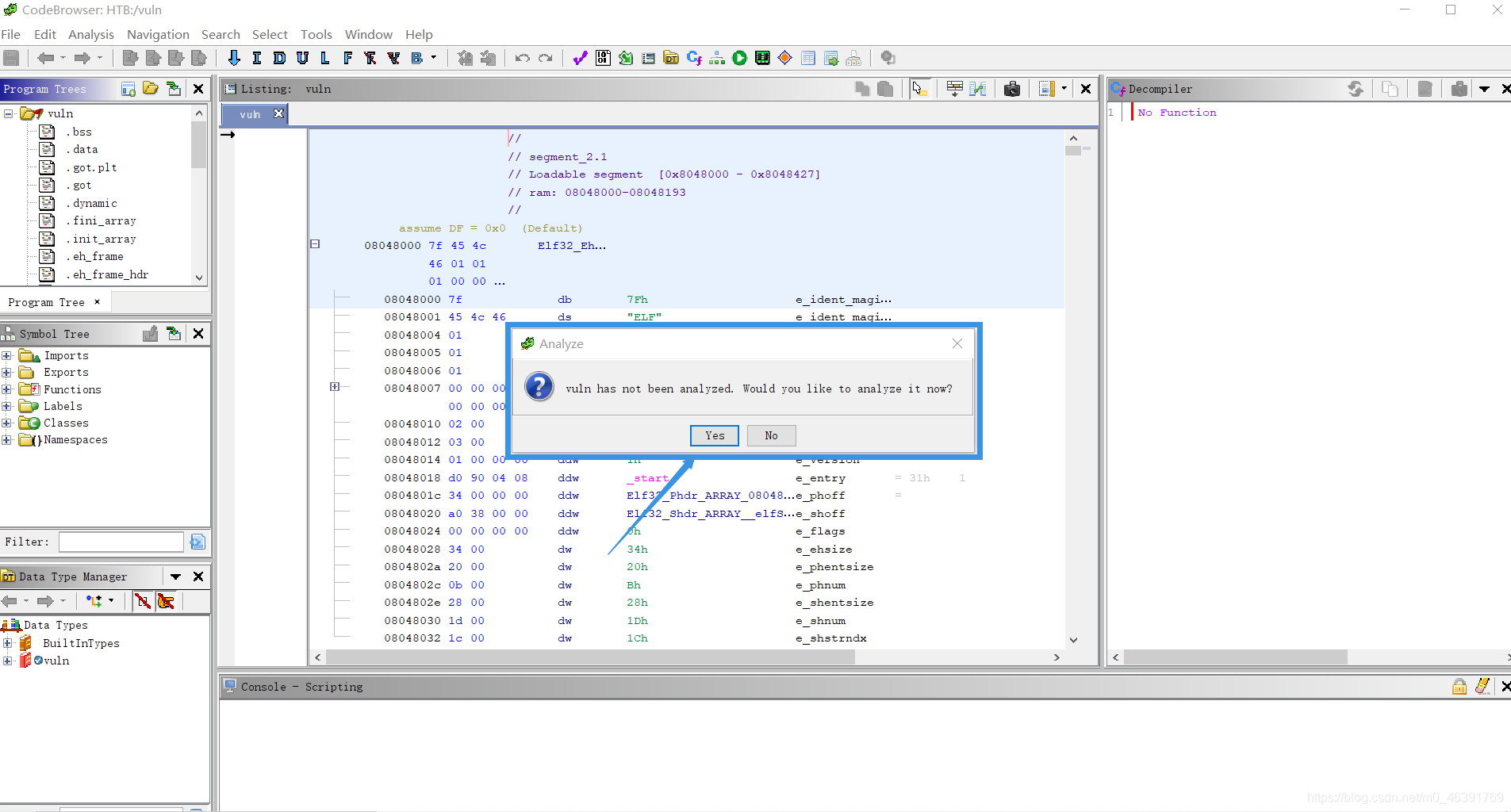Open the Window menu
The image size is (1511, 812).
(368, 34)
